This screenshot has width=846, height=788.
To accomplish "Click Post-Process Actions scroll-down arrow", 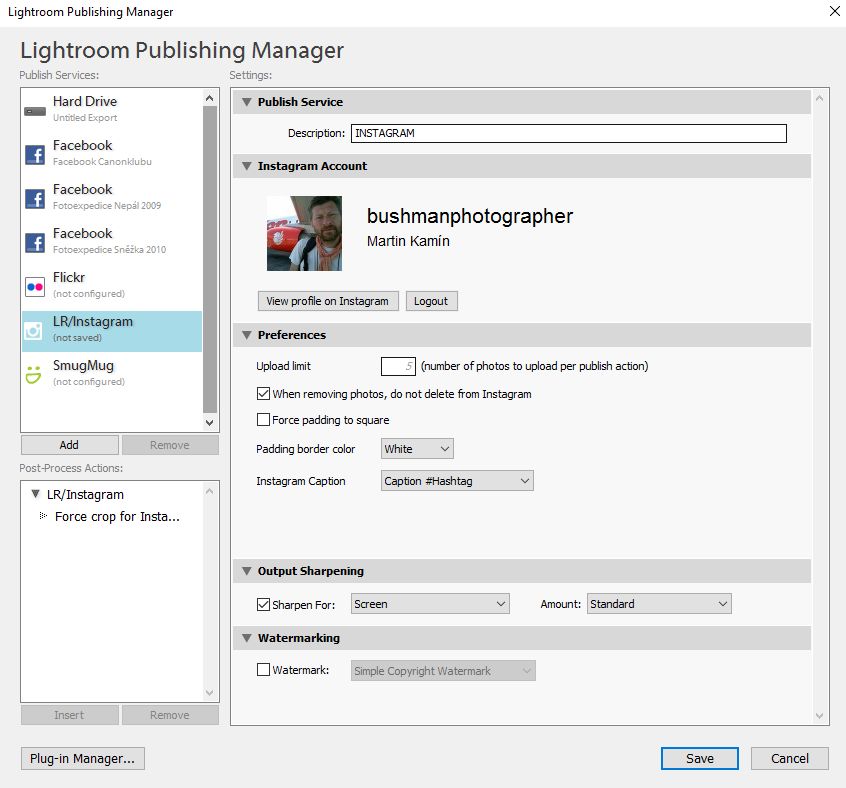I will pyautogui.click(x=210, y=693).
